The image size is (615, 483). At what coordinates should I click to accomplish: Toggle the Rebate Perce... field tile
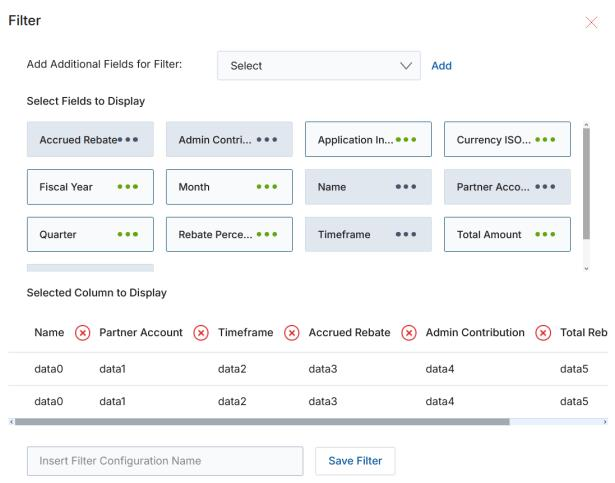229,234
